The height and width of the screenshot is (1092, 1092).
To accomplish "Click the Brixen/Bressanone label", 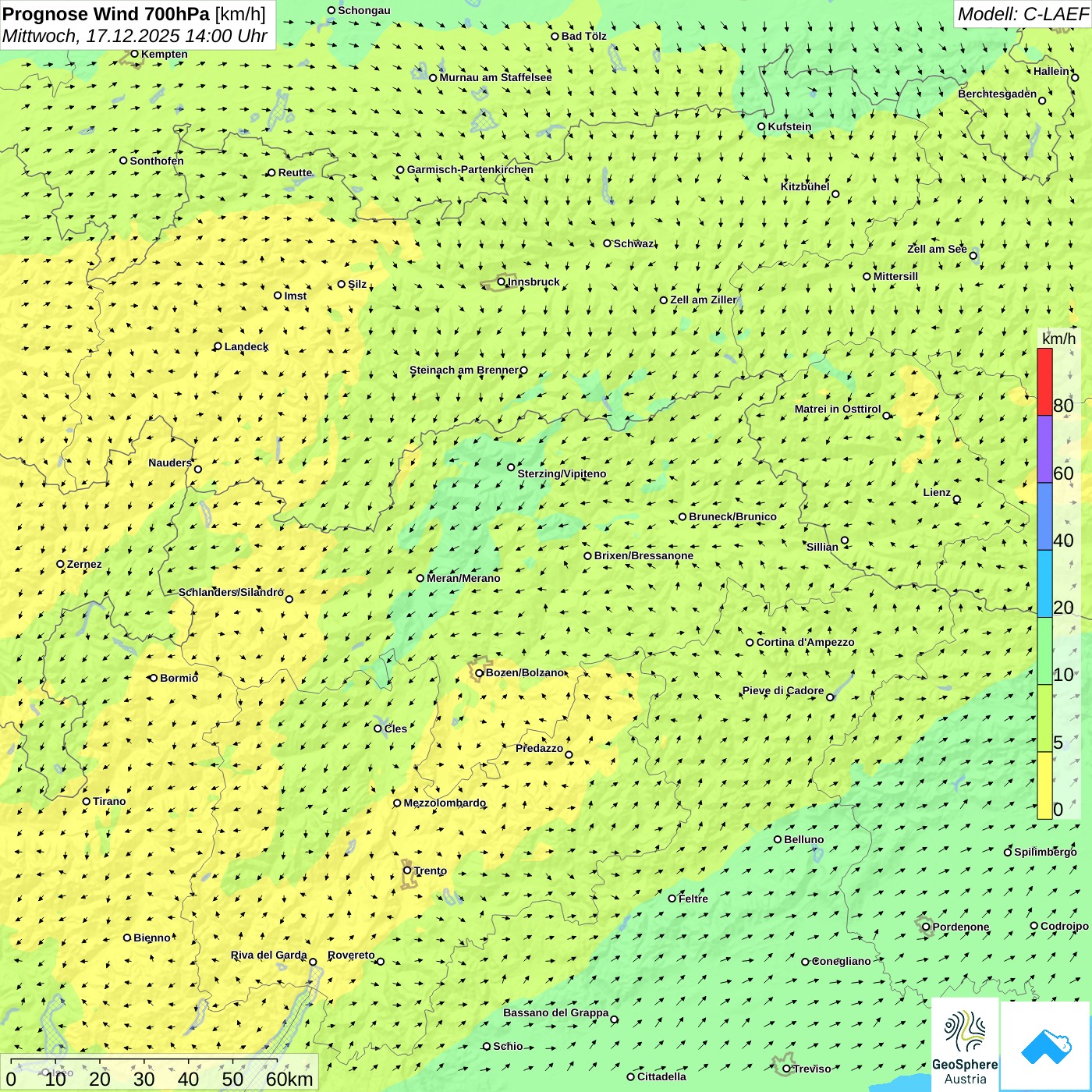I will coord(643,555).
